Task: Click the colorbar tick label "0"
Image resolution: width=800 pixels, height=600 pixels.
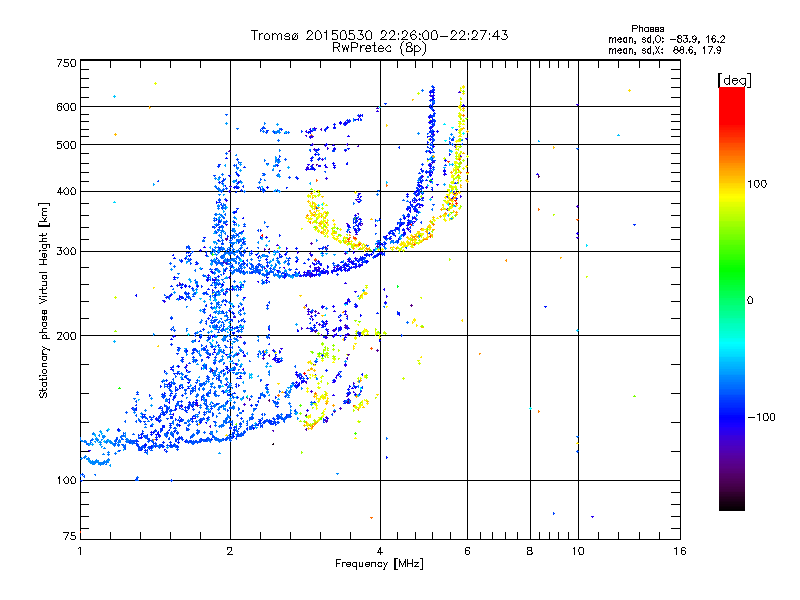Action: tap(750, 301)
